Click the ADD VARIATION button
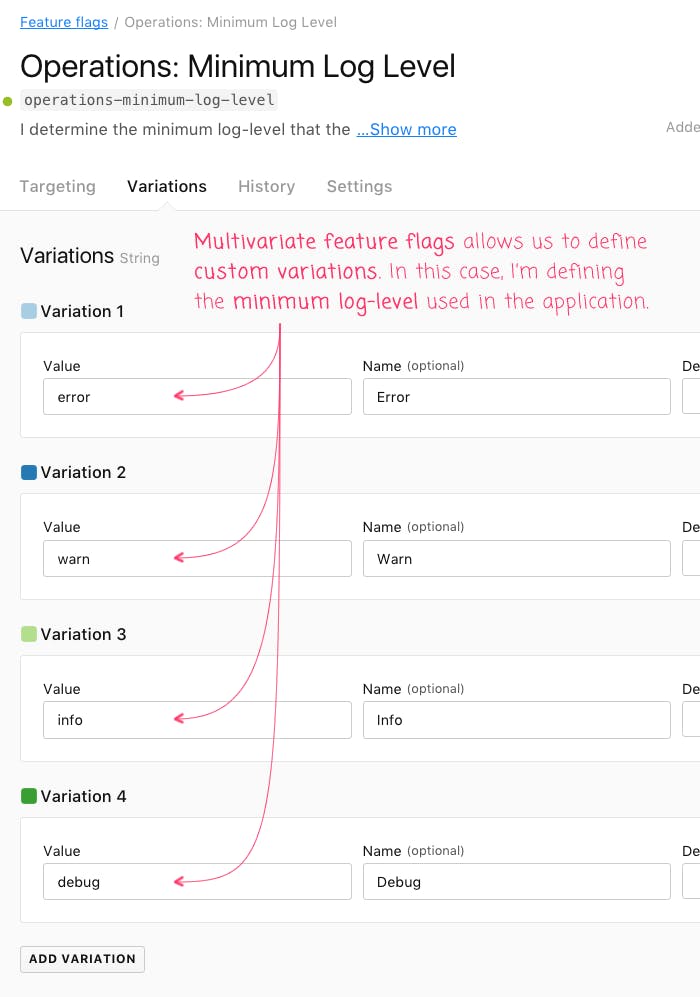Image resolution: width=700 pixels, height=997 pixels. (82, 958)
